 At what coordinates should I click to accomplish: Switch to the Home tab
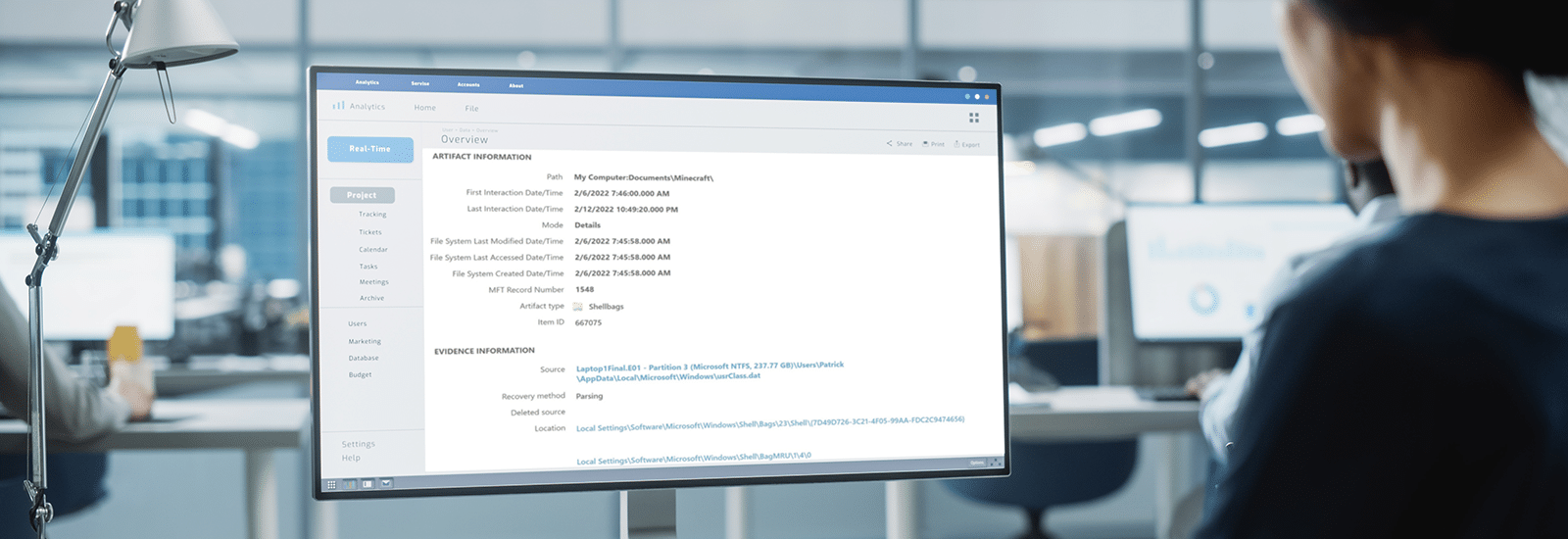tap(424, 107)
